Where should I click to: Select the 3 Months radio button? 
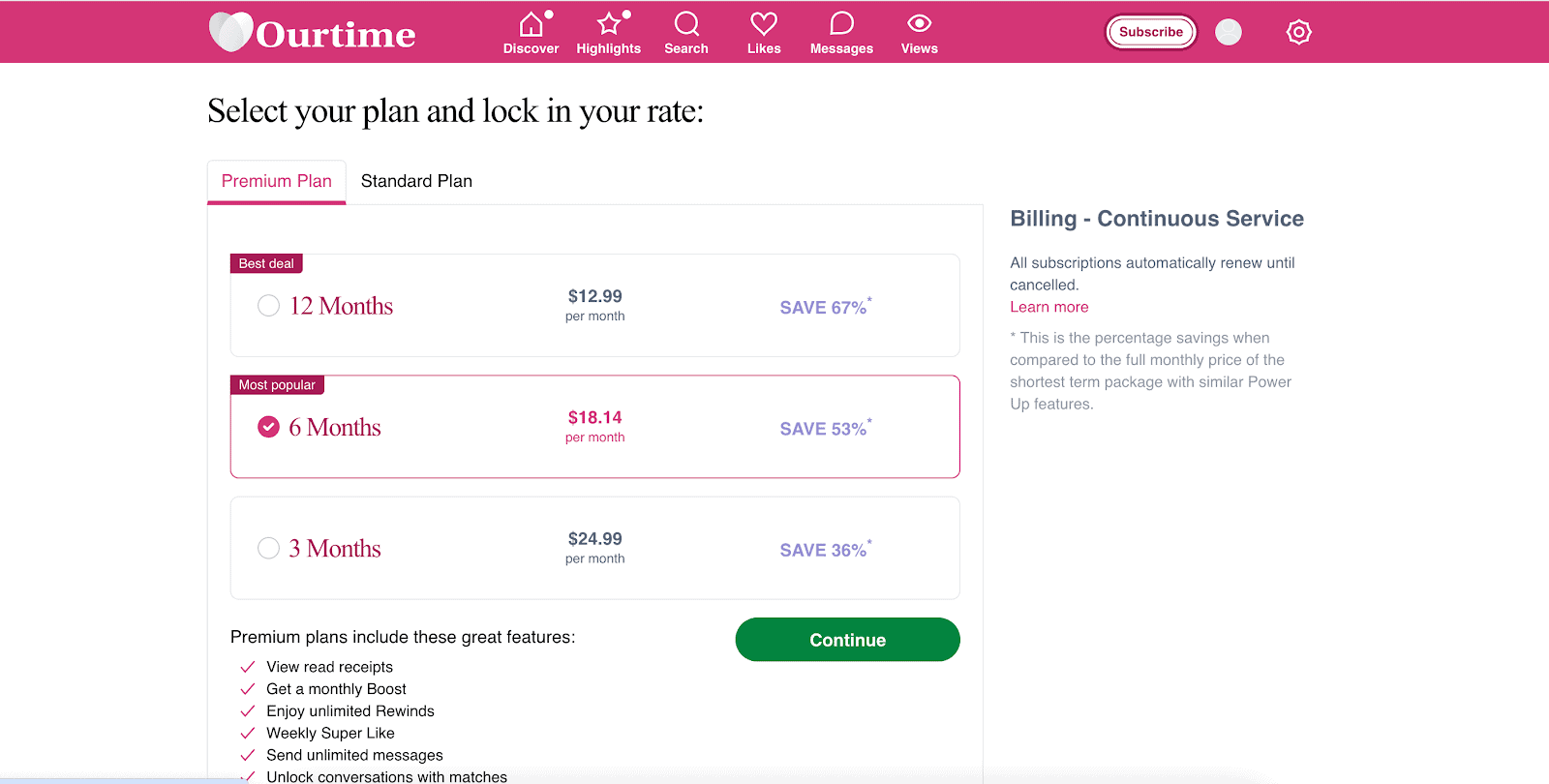pos(268,548)
